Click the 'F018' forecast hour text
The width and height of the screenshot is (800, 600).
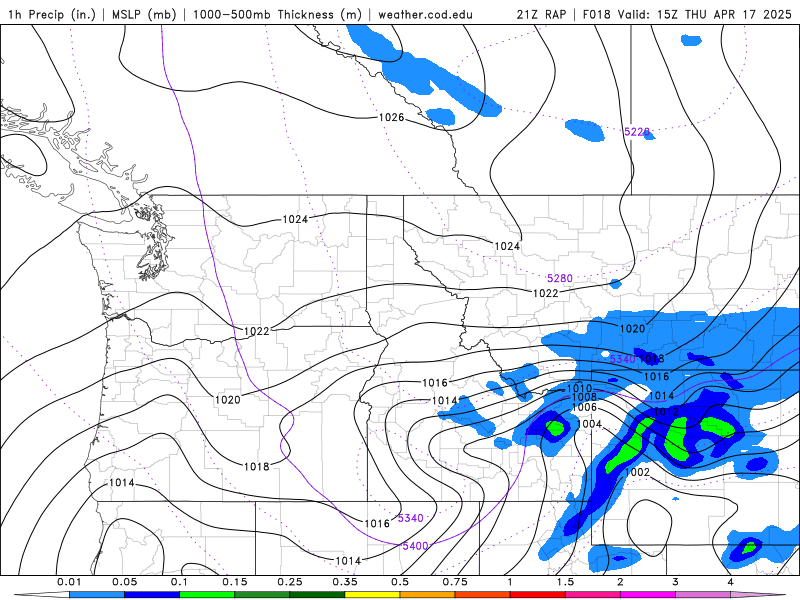(x=596, y=14)
